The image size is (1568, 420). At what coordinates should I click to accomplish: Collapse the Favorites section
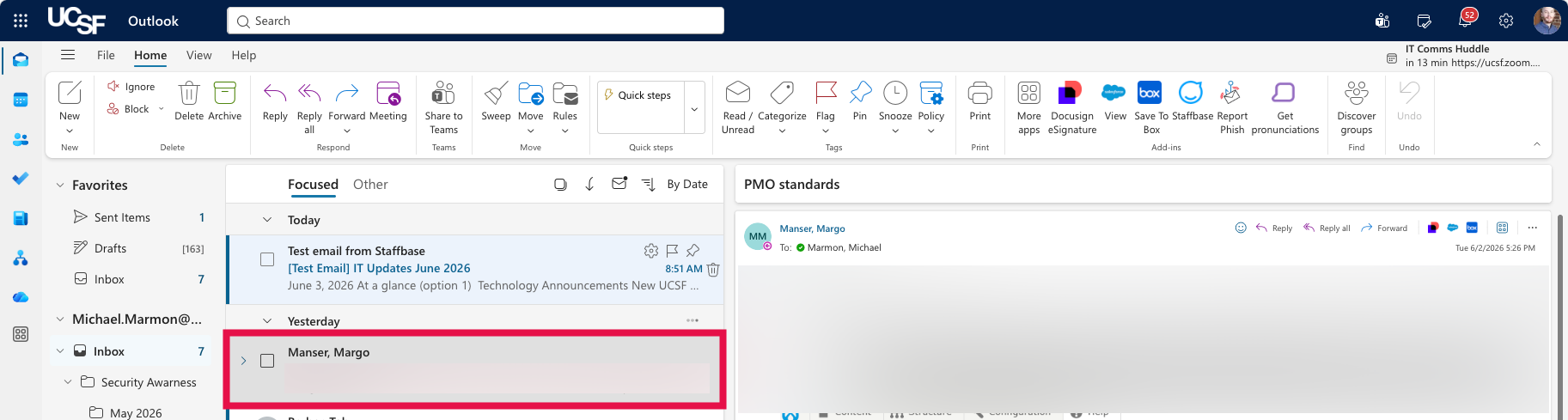[x=60, y=185]
